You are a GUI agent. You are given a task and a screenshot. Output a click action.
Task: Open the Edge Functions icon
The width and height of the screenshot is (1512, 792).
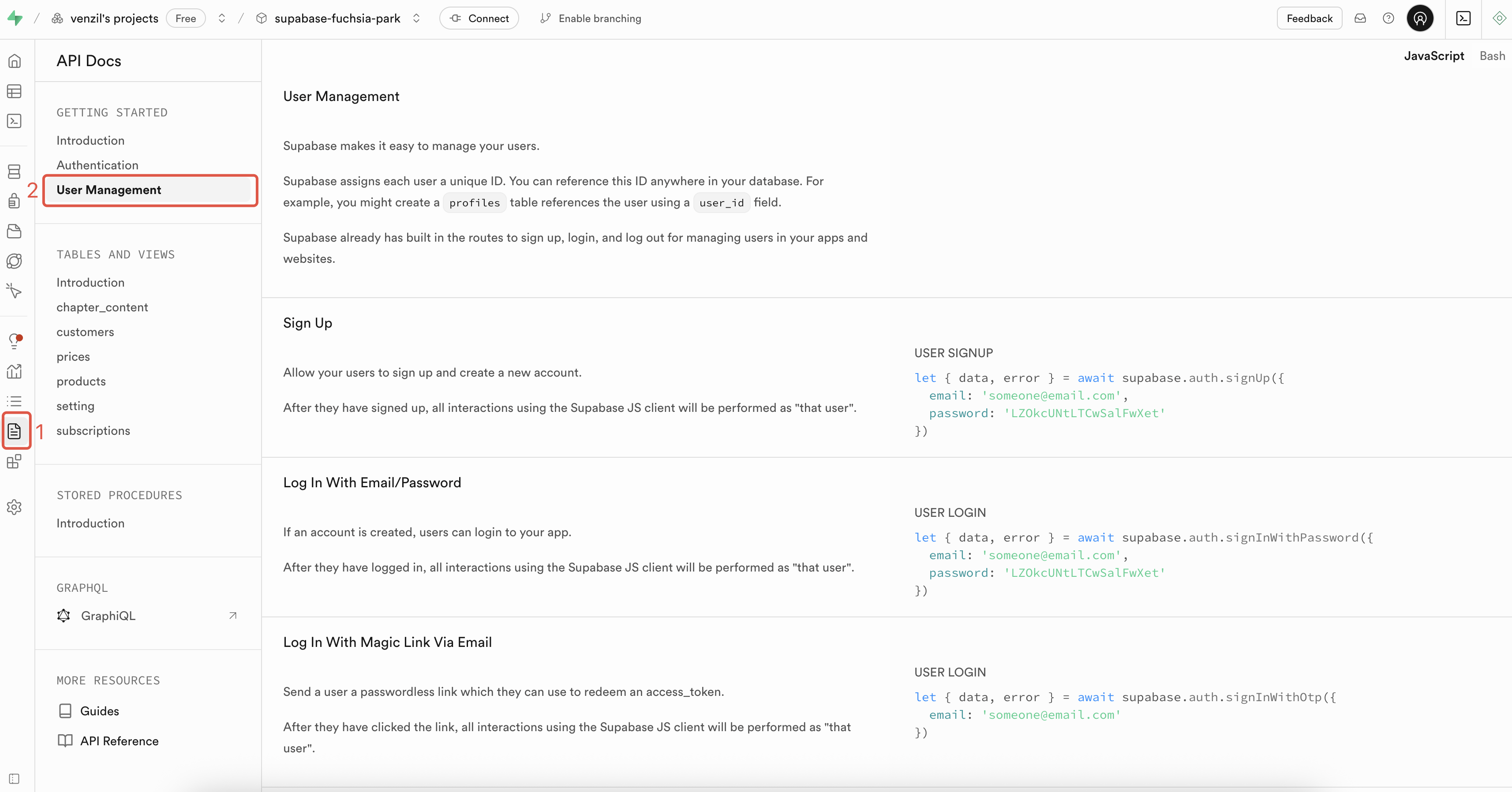tap(14, 261)
